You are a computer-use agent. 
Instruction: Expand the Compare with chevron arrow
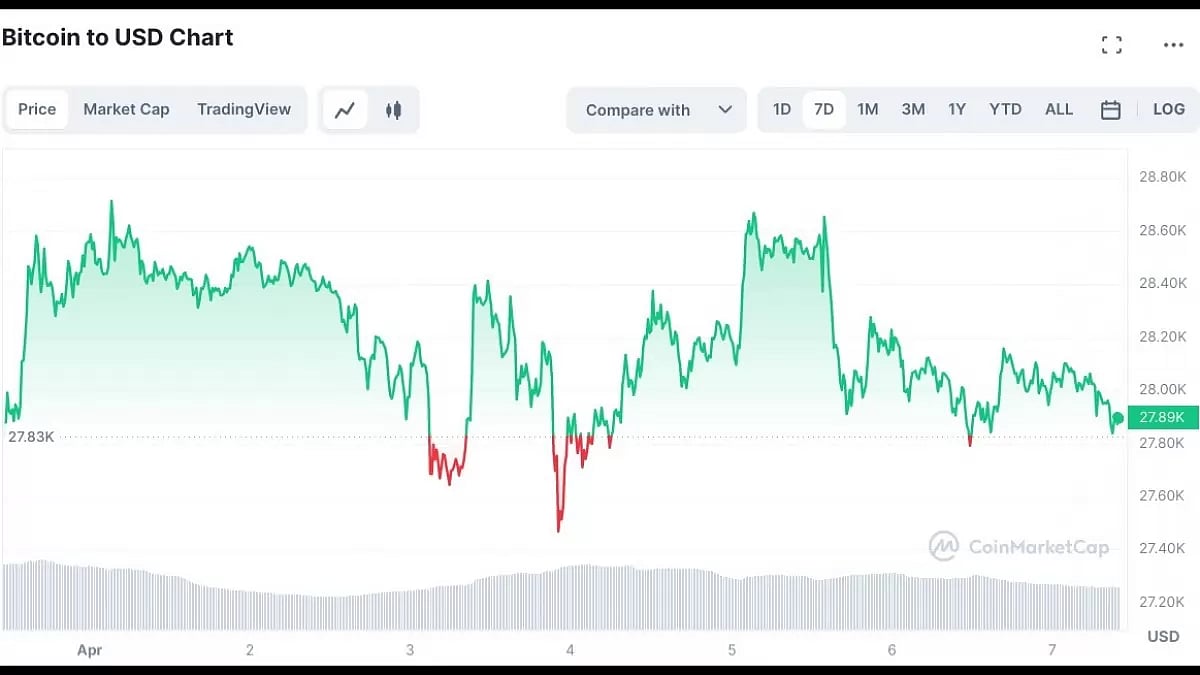(x=723, y=110)
